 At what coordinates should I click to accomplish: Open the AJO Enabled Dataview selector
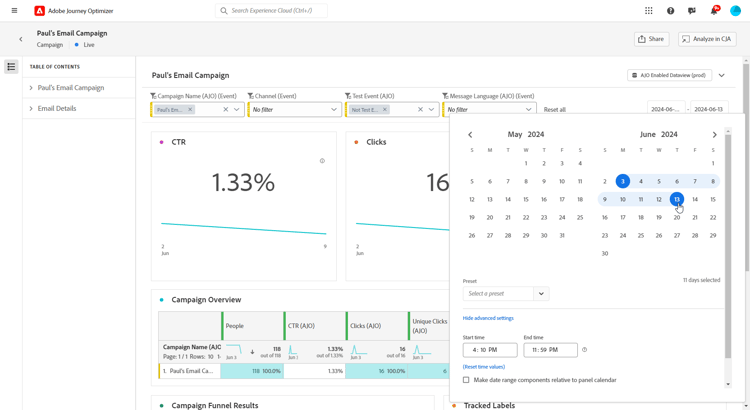(669, 76)
